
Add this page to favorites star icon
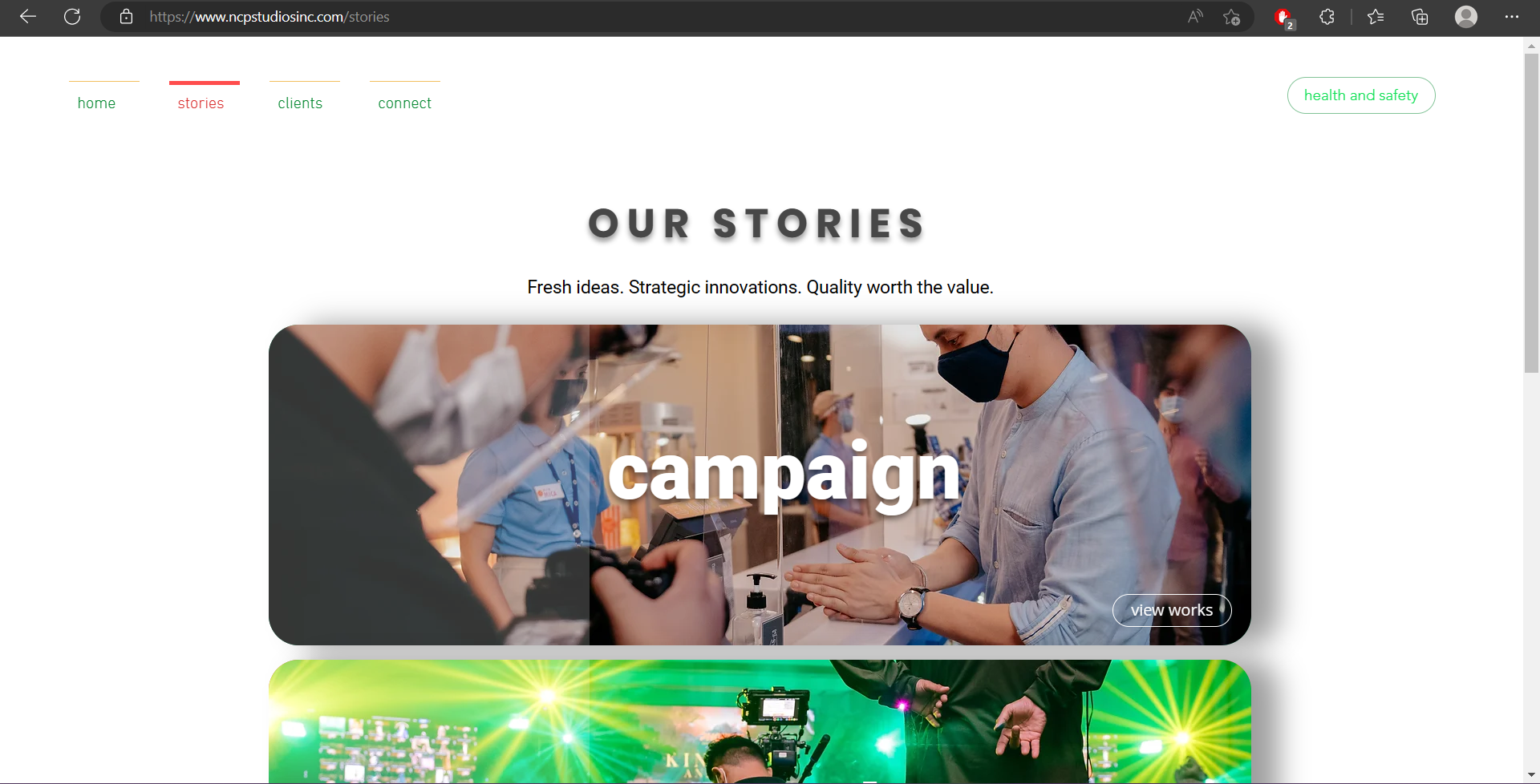coord(1232,16)
